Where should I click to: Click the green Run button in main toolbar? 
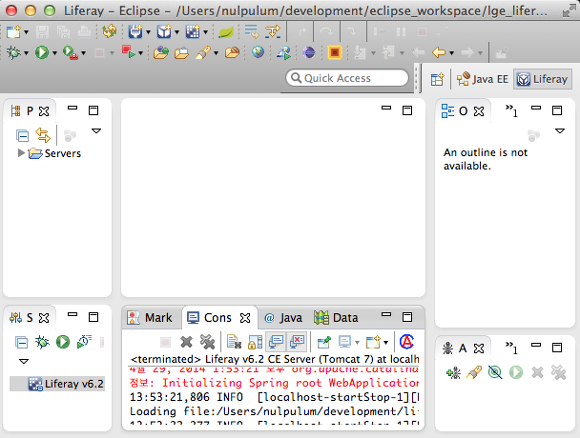point(42,53)
